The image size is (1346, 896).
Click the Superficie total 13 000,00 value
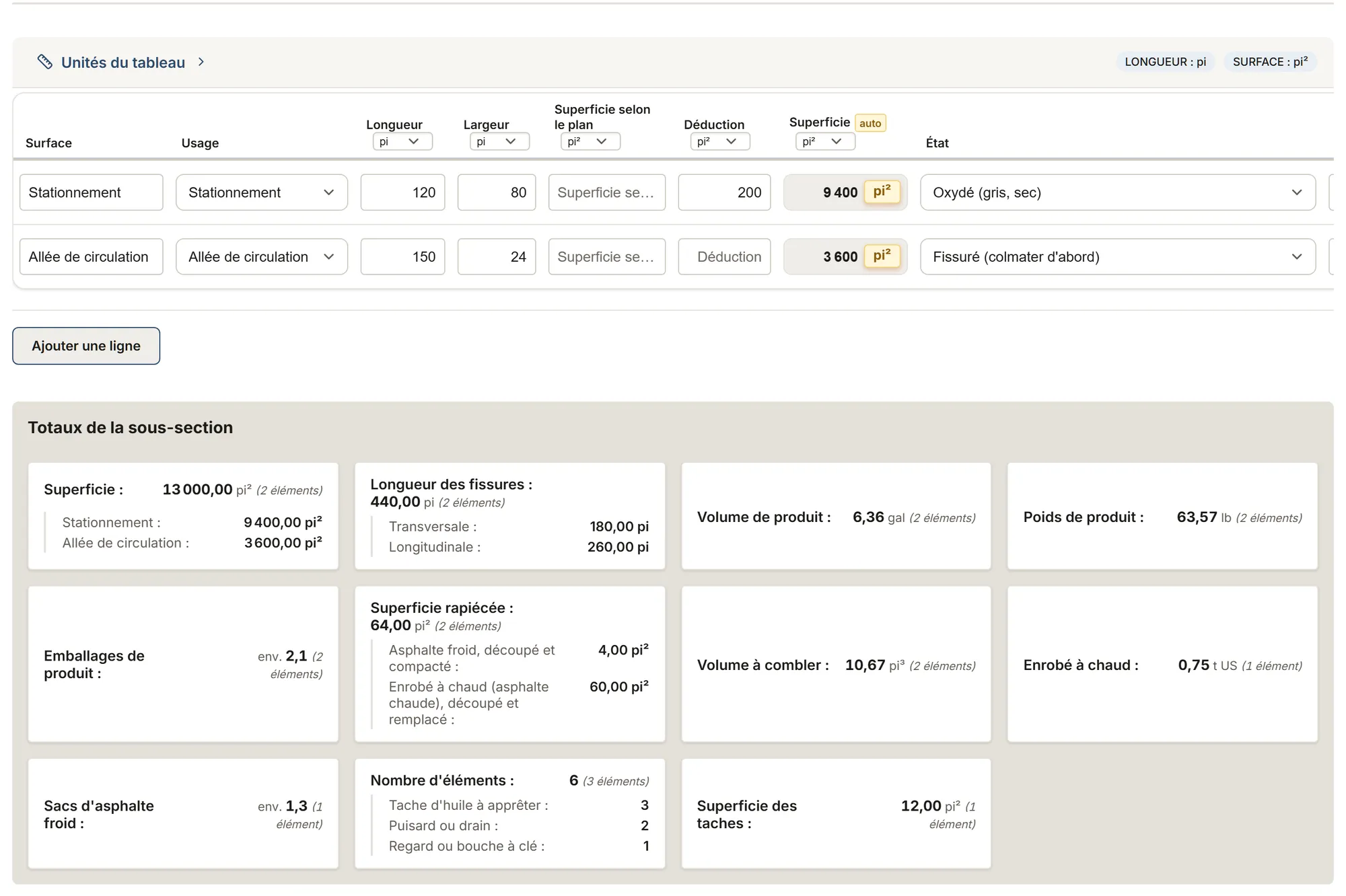click(x=197, y=490)
